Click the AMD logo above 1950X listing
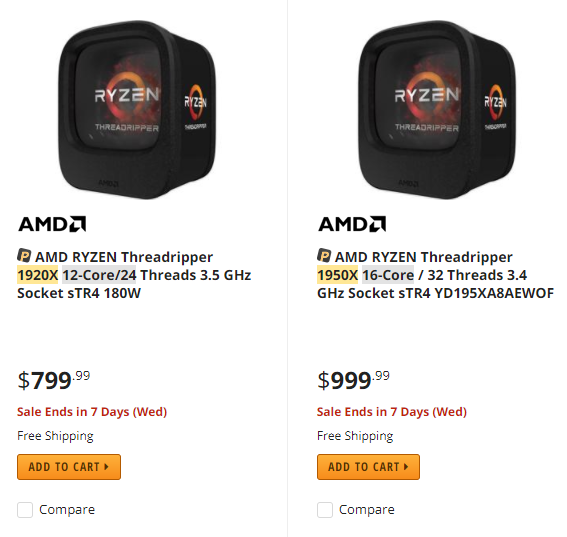 pyautogui.click(x=352, y=224)
